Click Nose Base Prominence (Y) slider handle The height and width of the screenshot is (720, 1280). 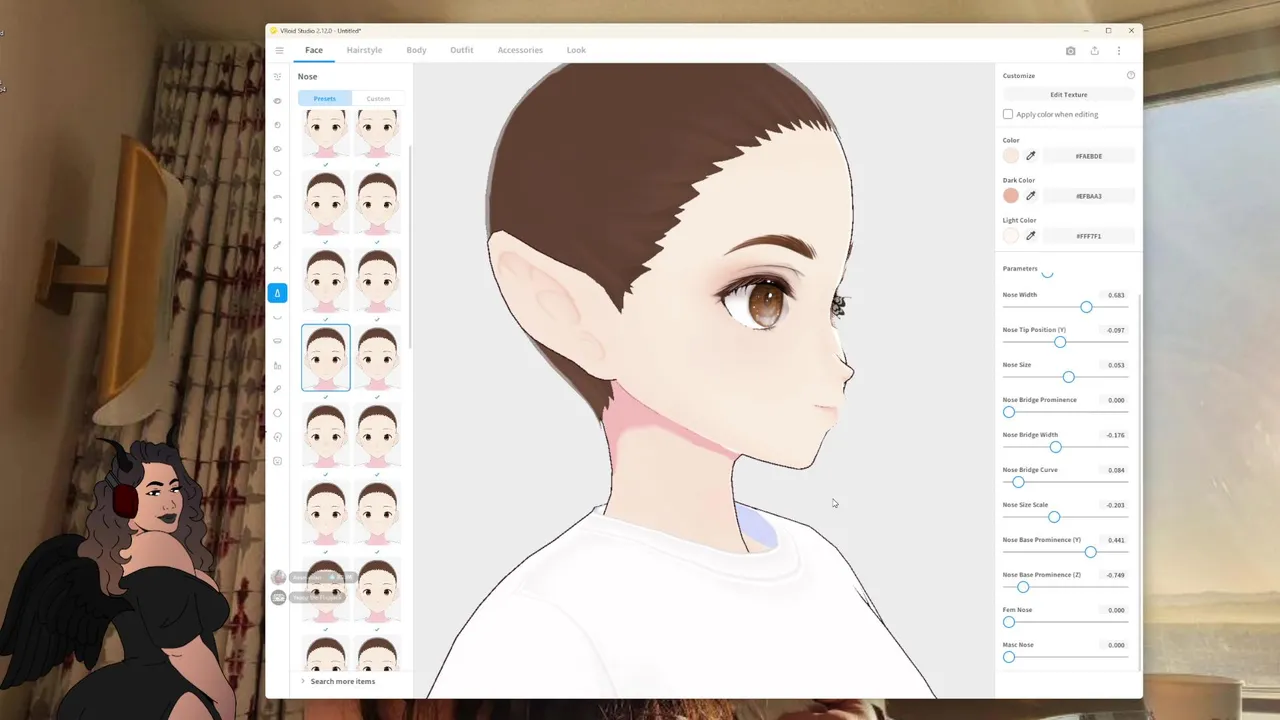click(1091, 552)
